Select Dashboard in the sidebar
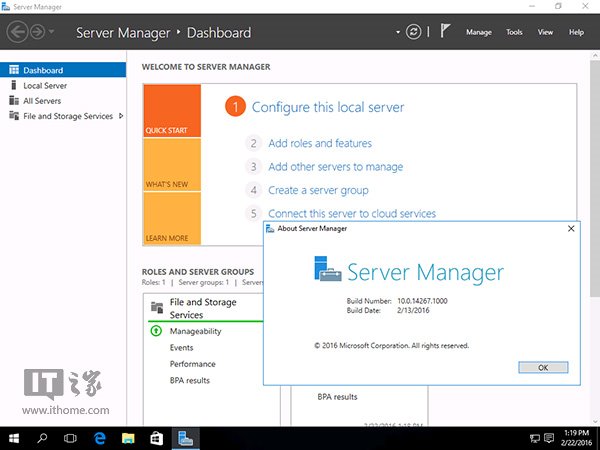Image resolution: width=600 pixels, height=450 pixels. click(63, 70)
